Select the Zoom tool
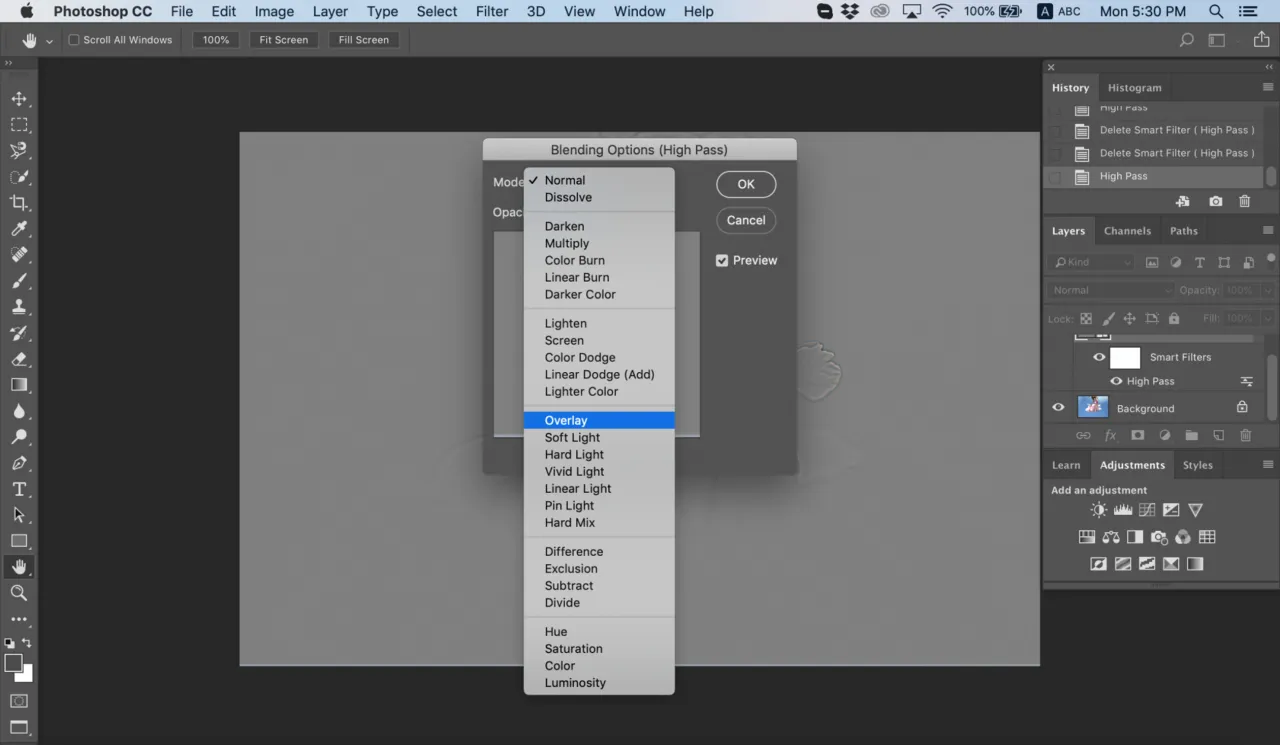 click(x=20, y=593)
